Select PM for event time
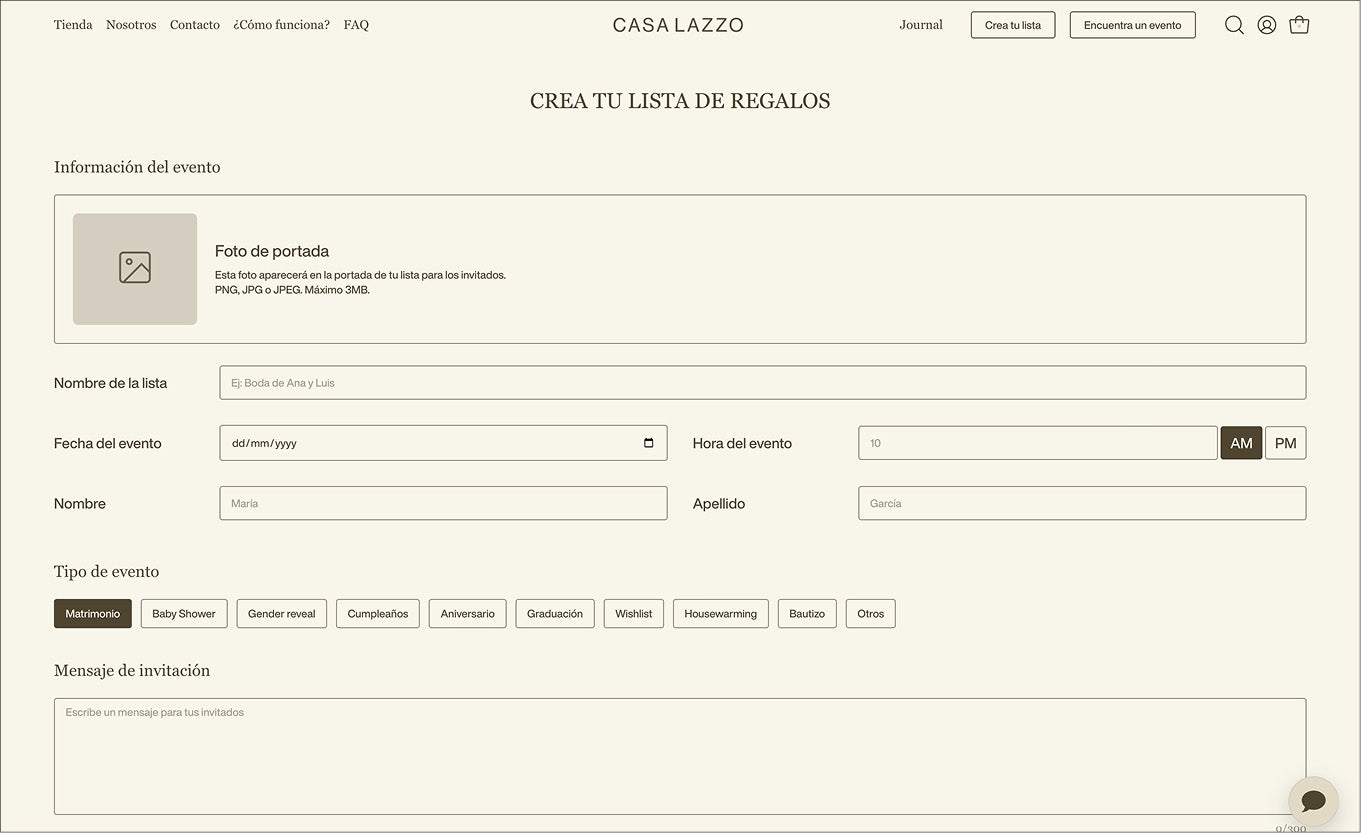Screen dimensions: 1361x833 click(x=1285, y=443)
